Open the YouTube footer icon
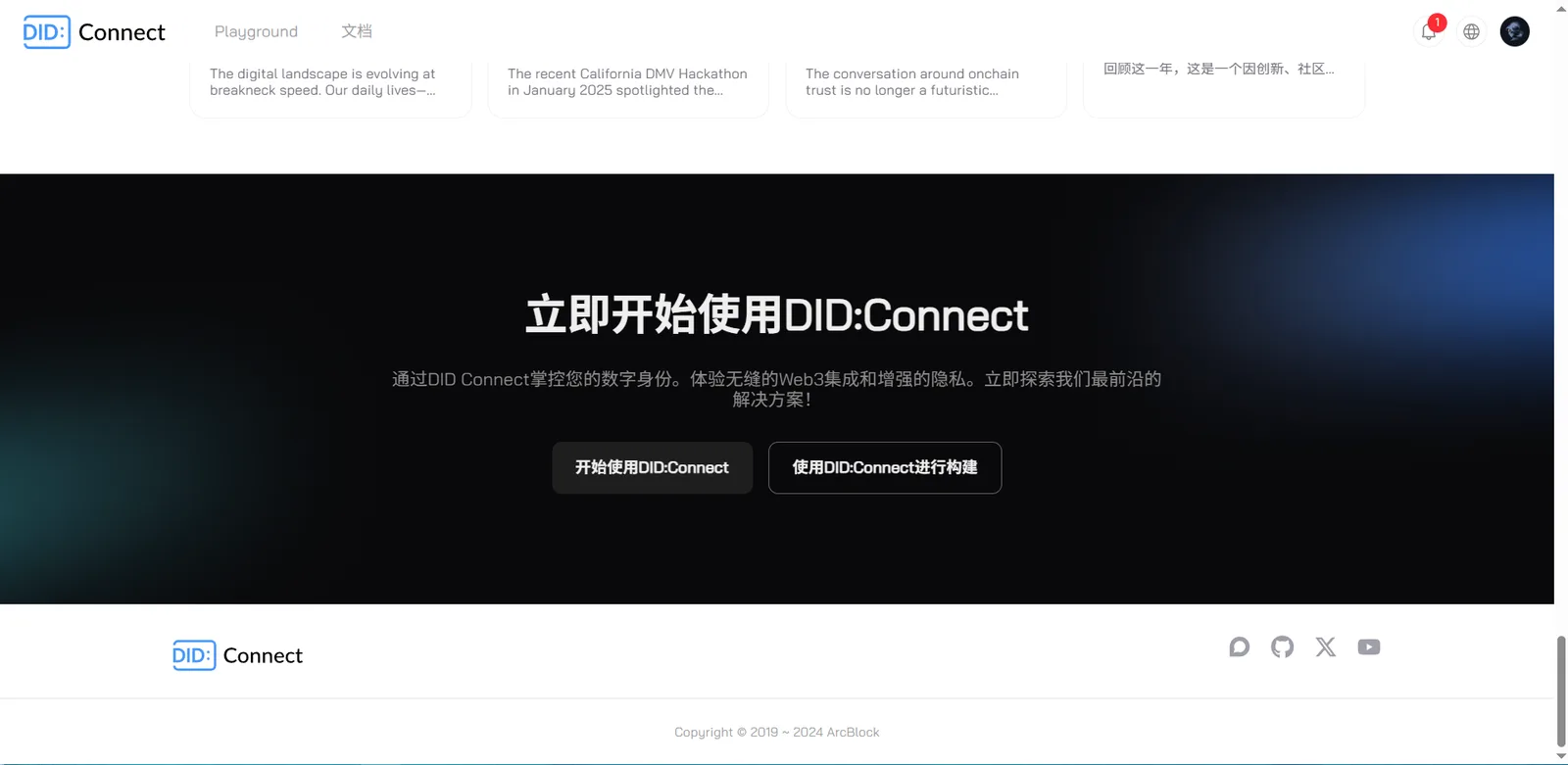1568x765 pixels. pos(1369,646)
